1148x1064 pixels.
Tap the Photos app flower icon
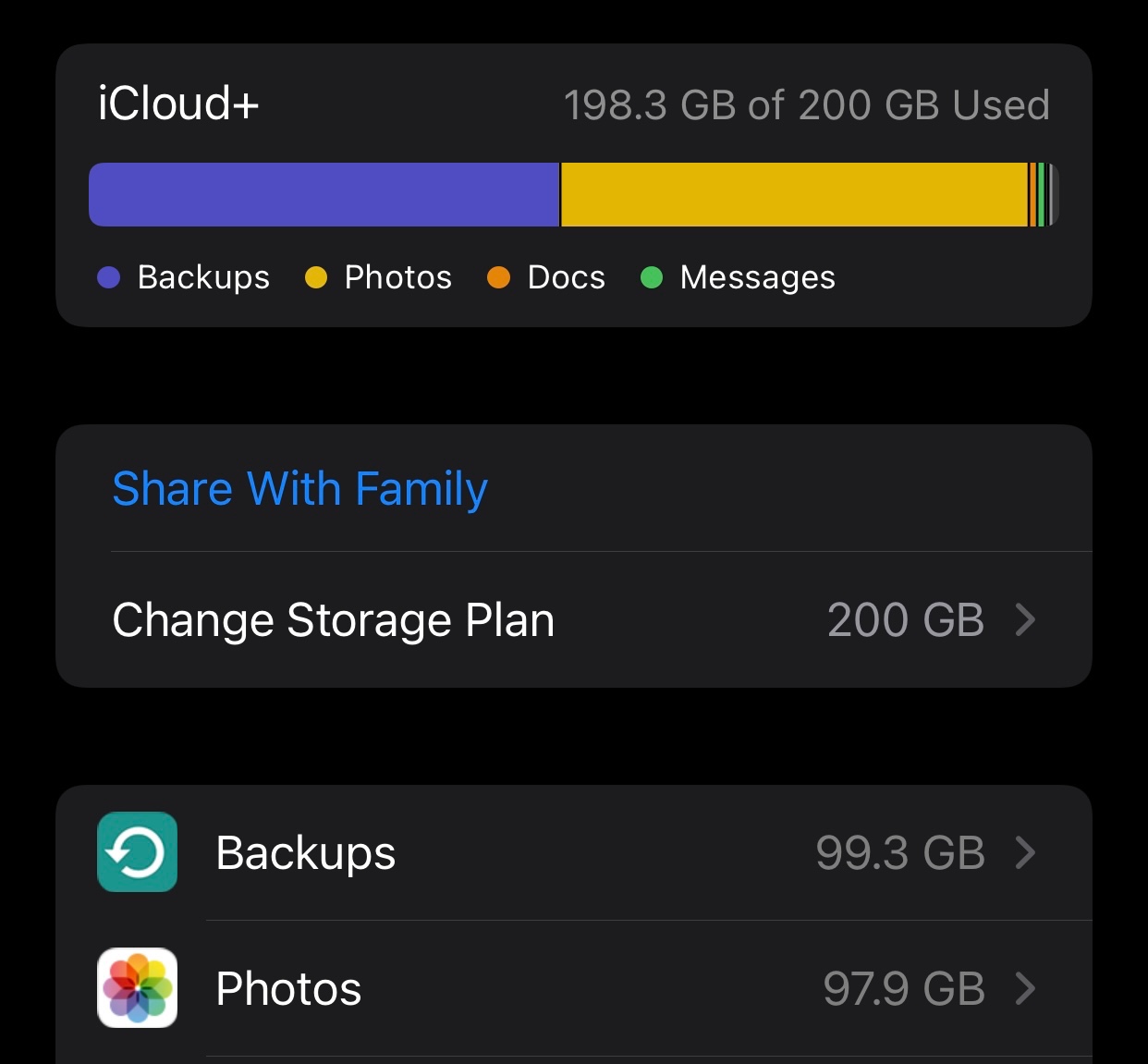point(137,987)
